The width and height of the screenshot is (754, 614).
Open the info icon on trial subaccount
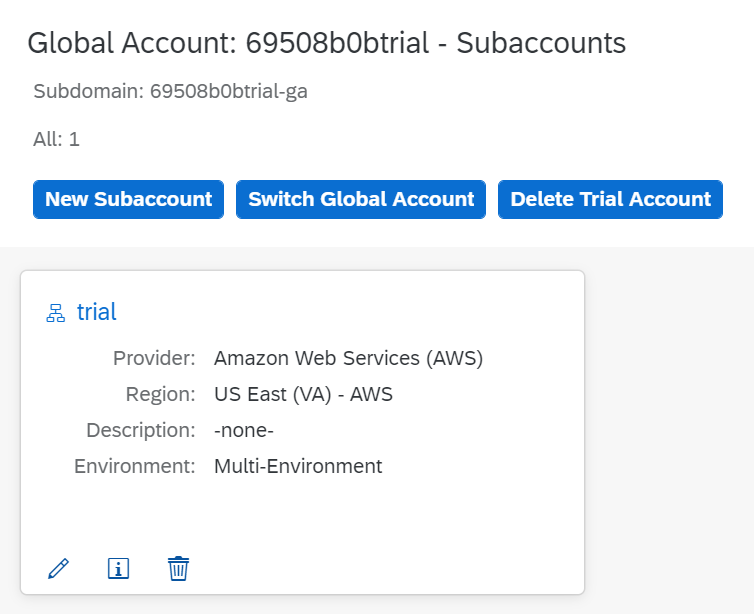point(118,569)
